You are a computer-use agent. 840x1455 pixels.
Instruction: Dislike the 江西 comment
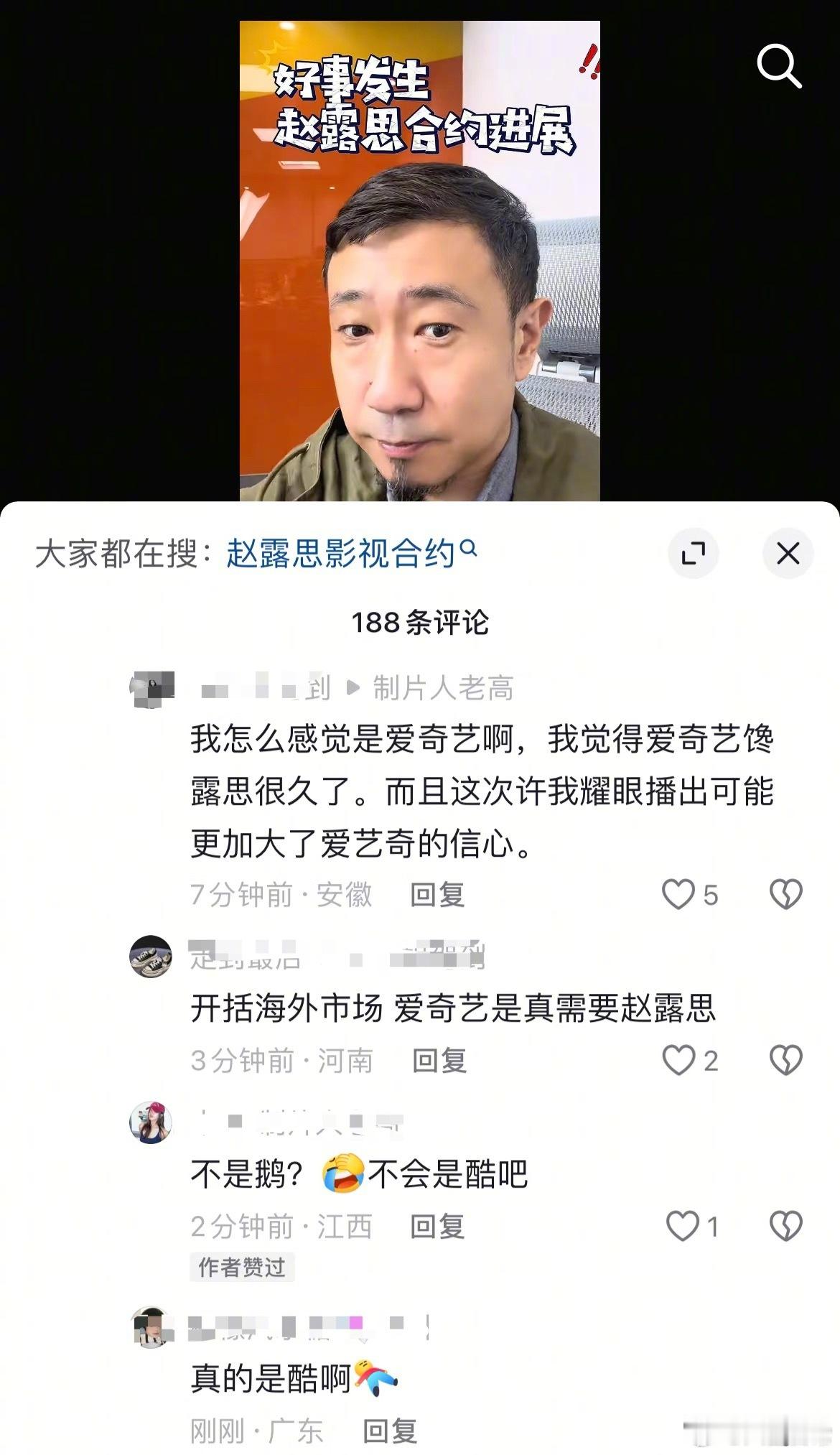[x=785, y=1226]
